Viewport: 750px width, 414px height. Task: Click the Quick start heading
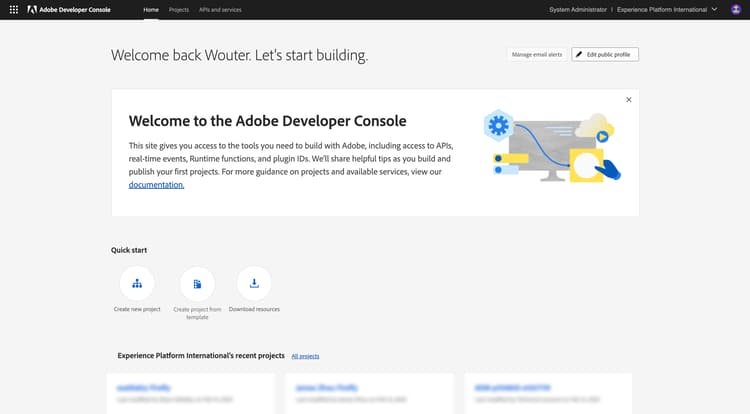coord(129,250)
